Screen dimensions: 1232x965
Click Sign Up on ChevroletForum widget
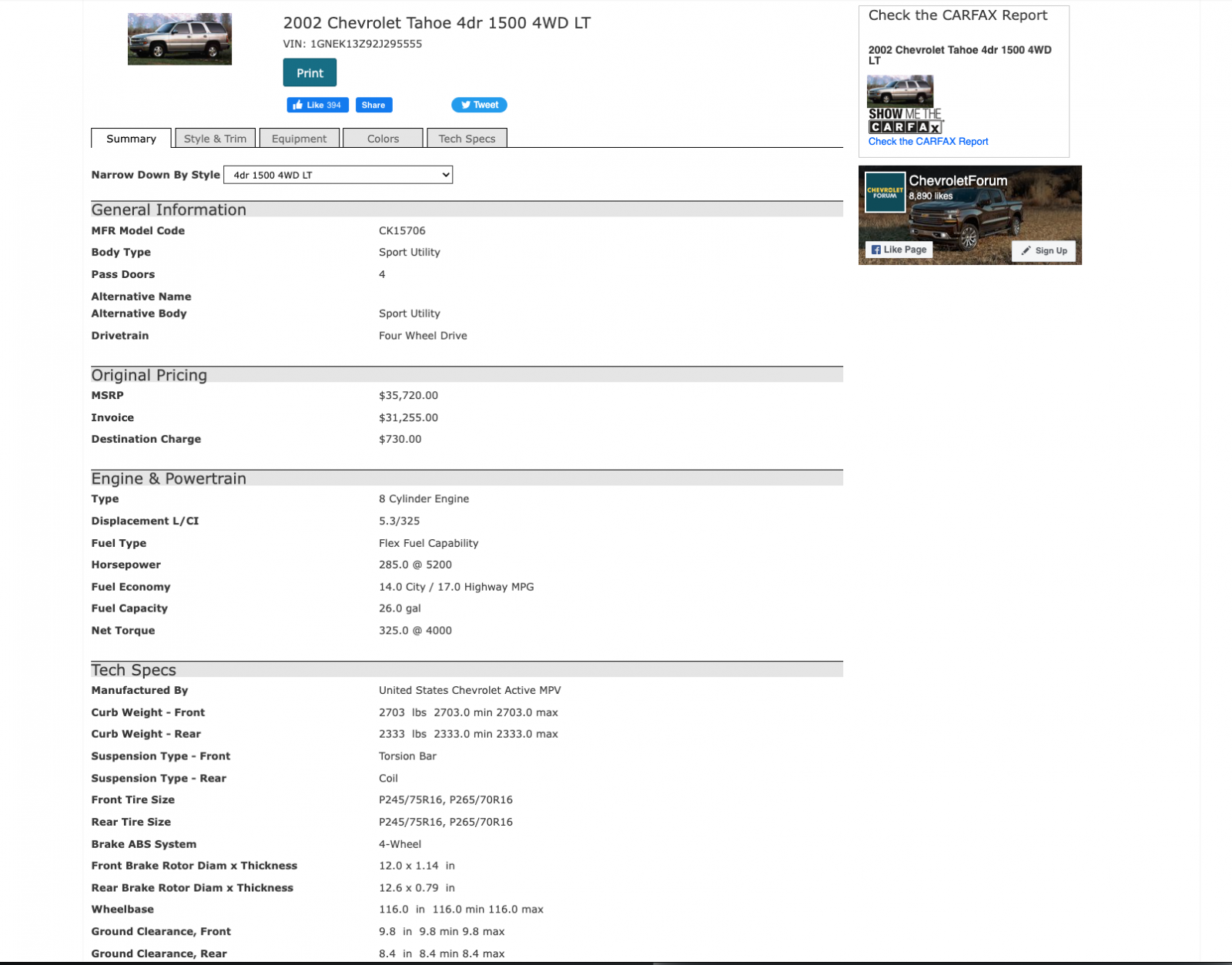pyautogui.click(x=1044, y=250)
